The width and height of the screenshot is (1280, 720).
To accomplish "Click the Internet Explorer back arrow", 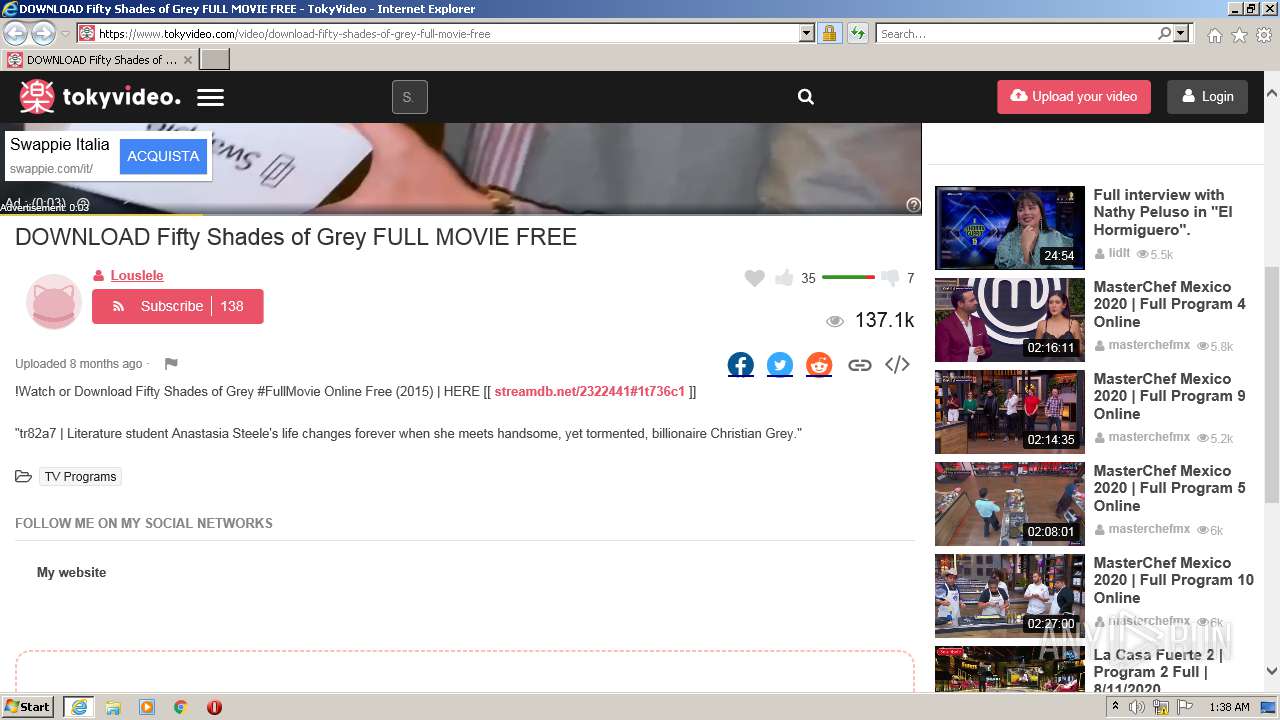I will pyautogui.click(x=15, y=33).
